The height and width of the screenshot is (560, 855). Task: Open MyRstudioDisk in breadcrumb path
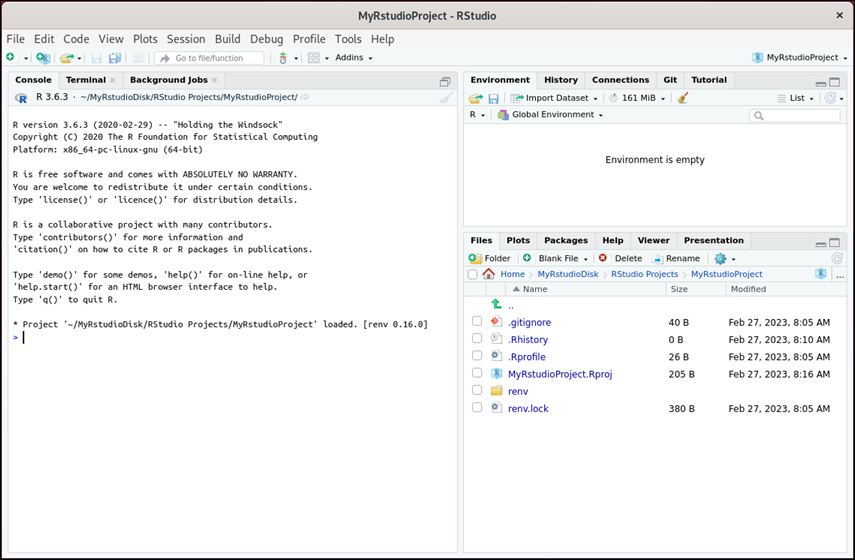568,274
